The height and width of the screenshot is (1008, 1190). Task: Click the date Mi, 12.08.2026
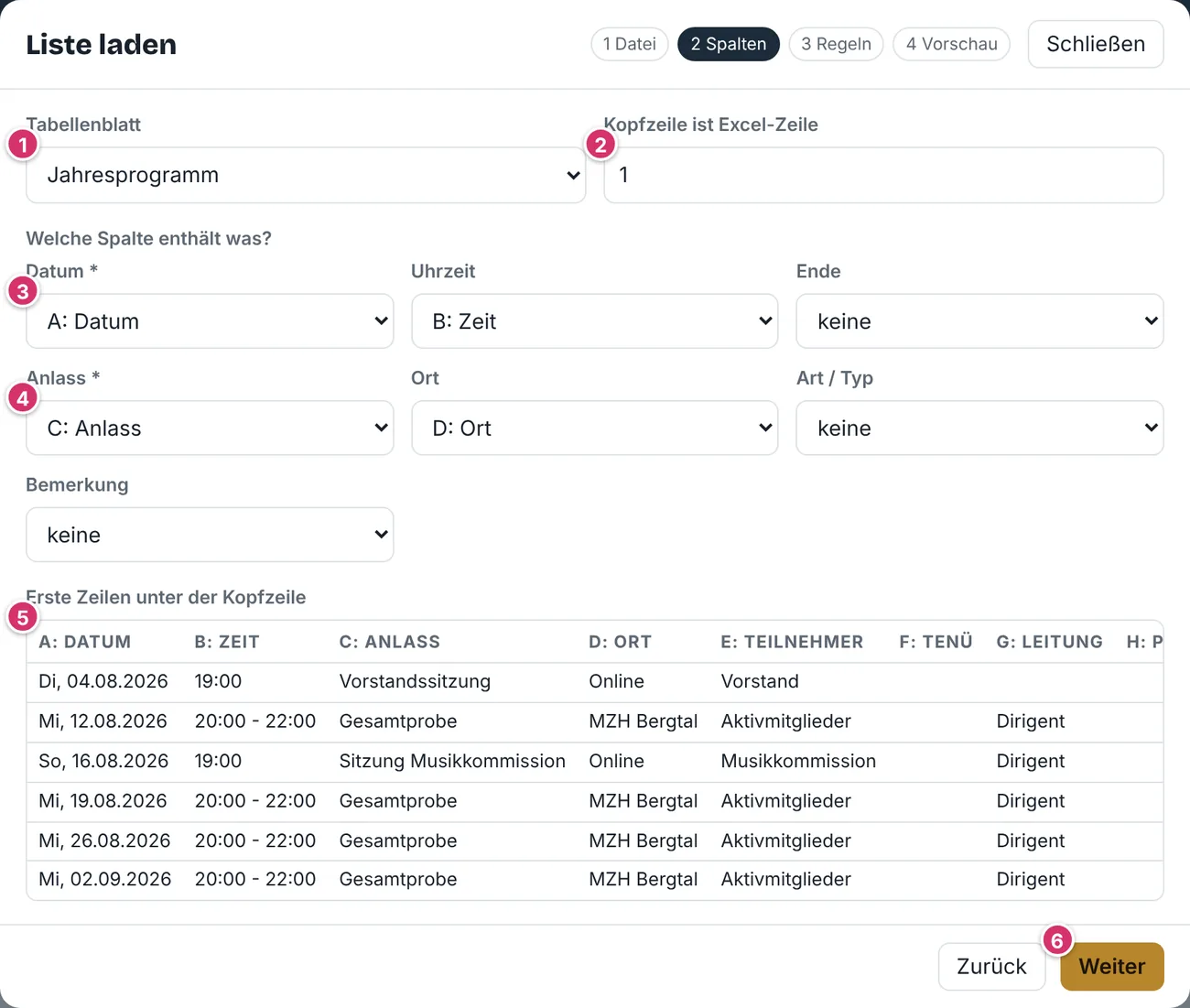[103, 721]
